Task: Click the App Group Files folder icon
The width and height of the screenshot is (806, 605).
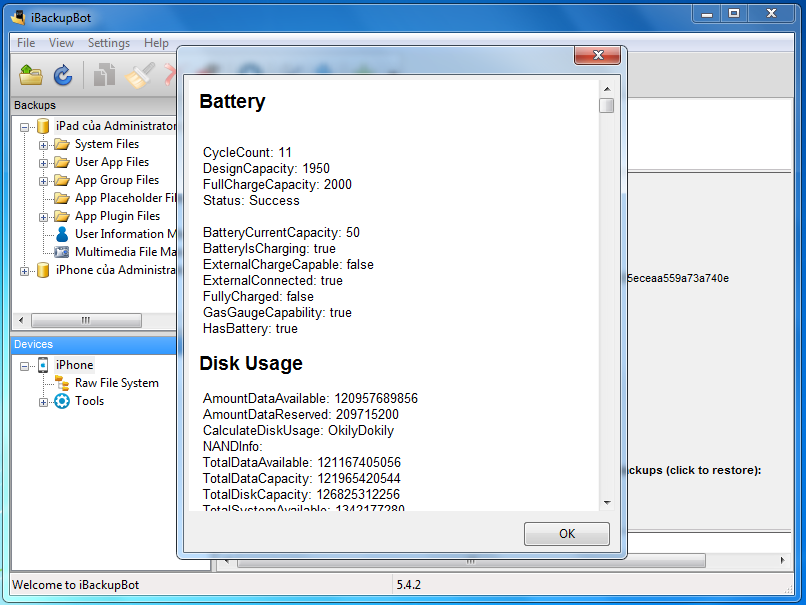Action: point(62,180)
